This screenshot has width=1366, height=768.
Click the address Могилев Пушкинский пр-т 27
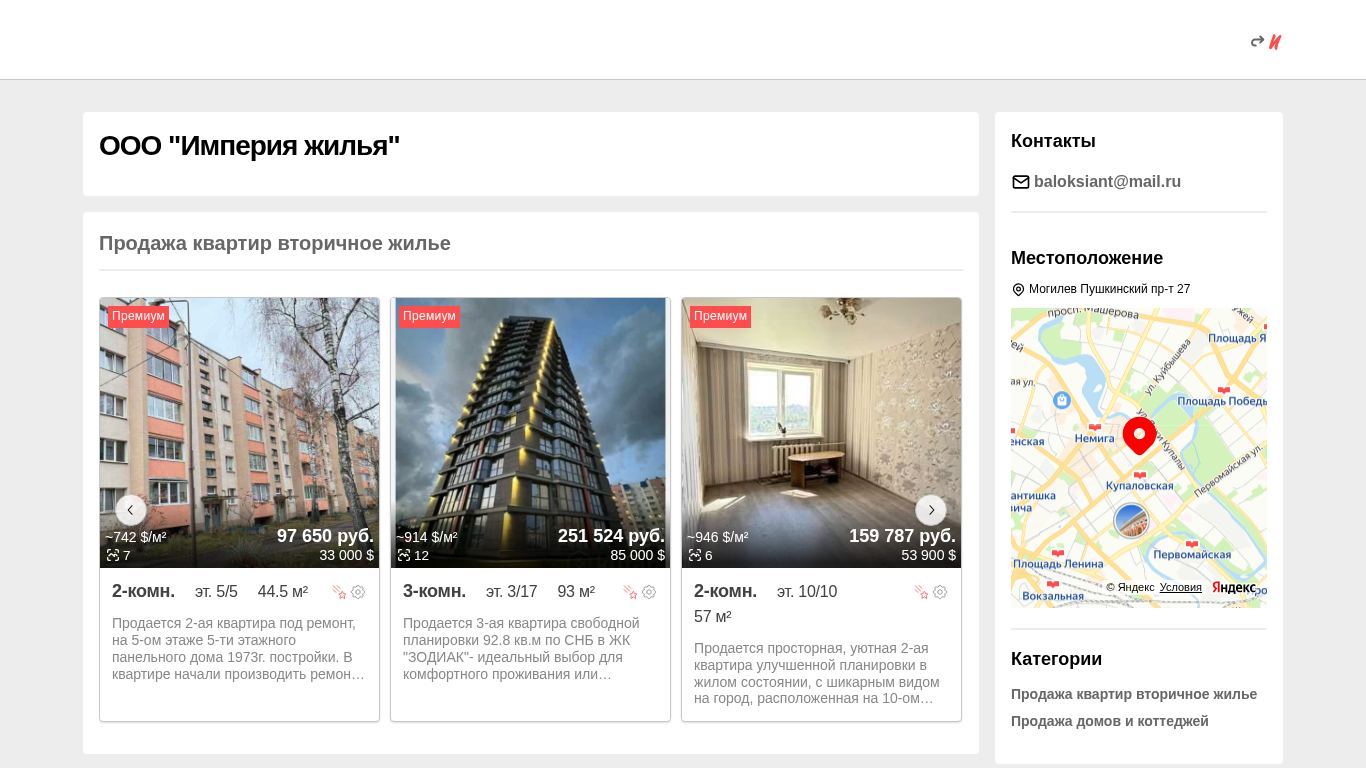1110,289
